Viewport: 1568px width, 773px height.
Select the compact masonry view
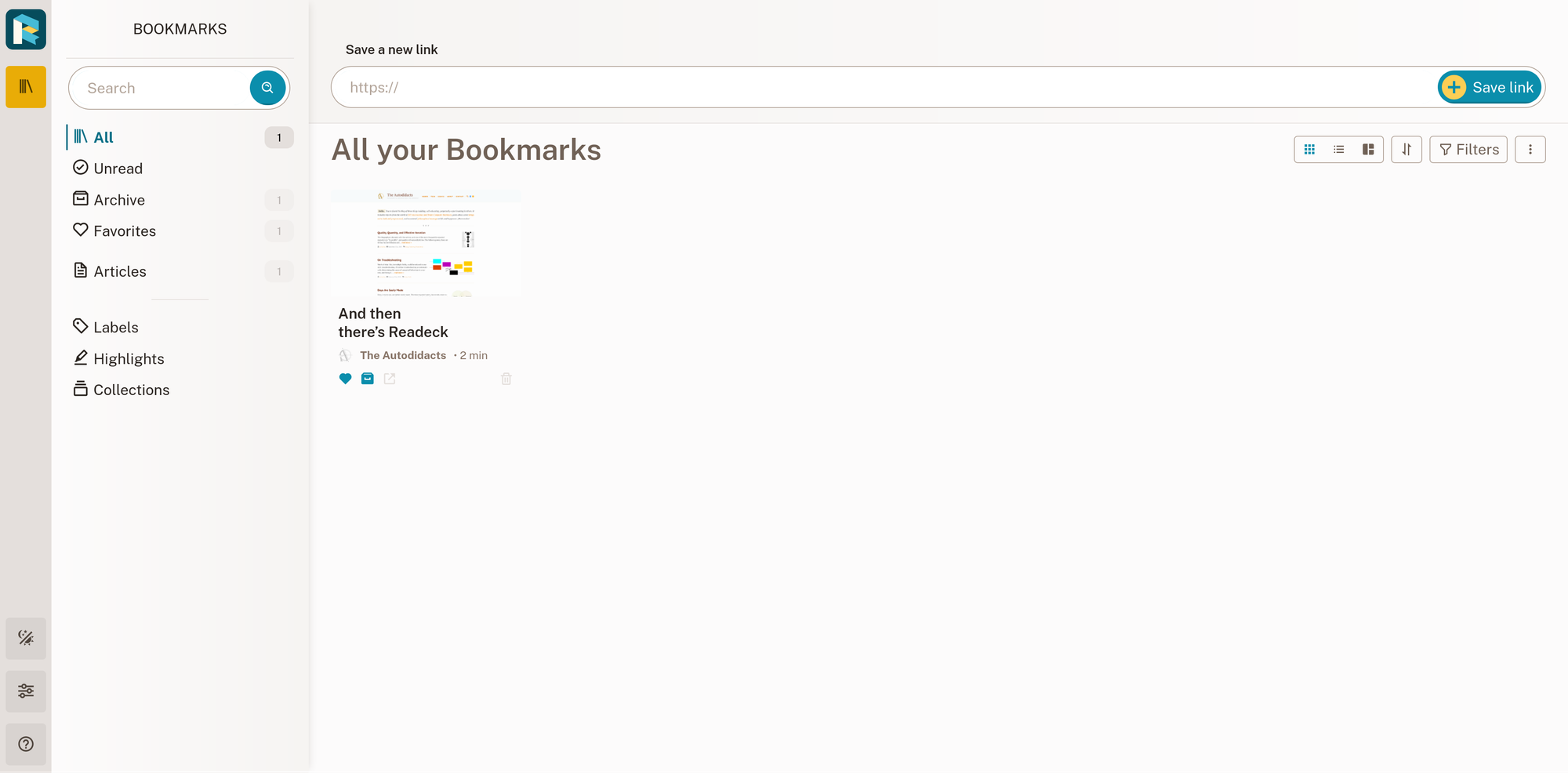click(1367, 149)
